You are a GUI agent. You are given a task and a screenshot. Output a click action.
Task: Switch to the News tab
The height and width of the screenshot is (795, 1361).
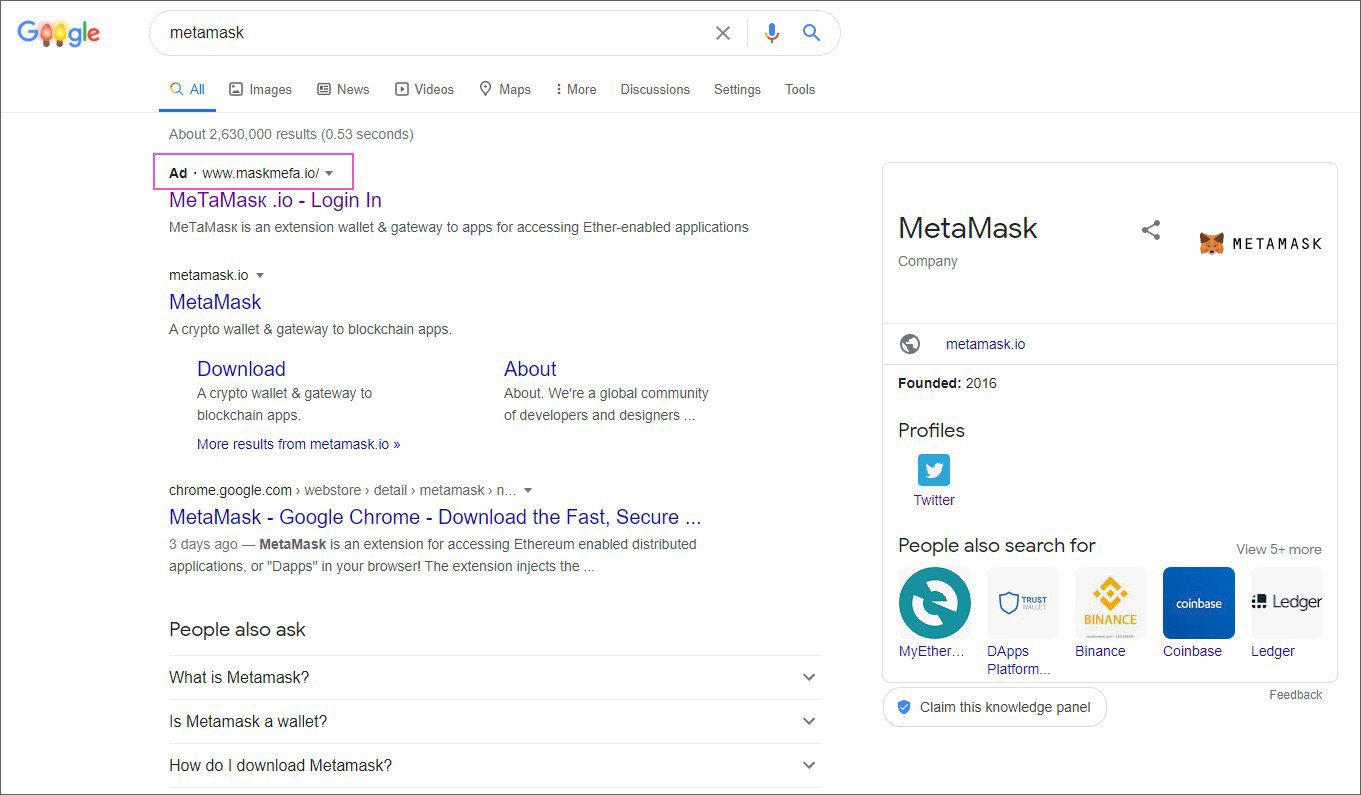tap(343, 89)
